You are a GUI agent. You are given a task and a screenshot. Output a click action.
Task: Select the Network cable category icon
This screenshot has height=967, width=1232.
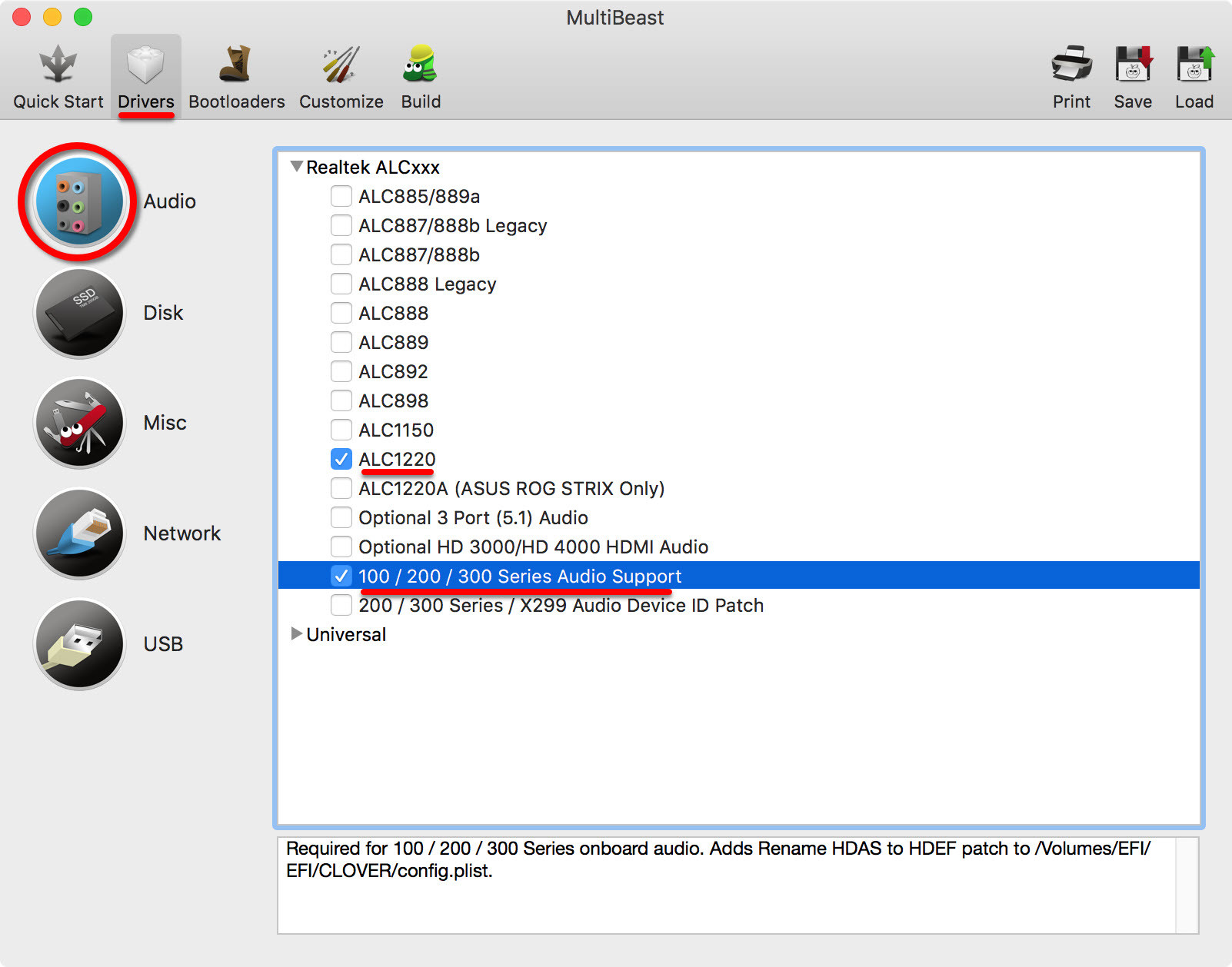click(x=78, y=533)
